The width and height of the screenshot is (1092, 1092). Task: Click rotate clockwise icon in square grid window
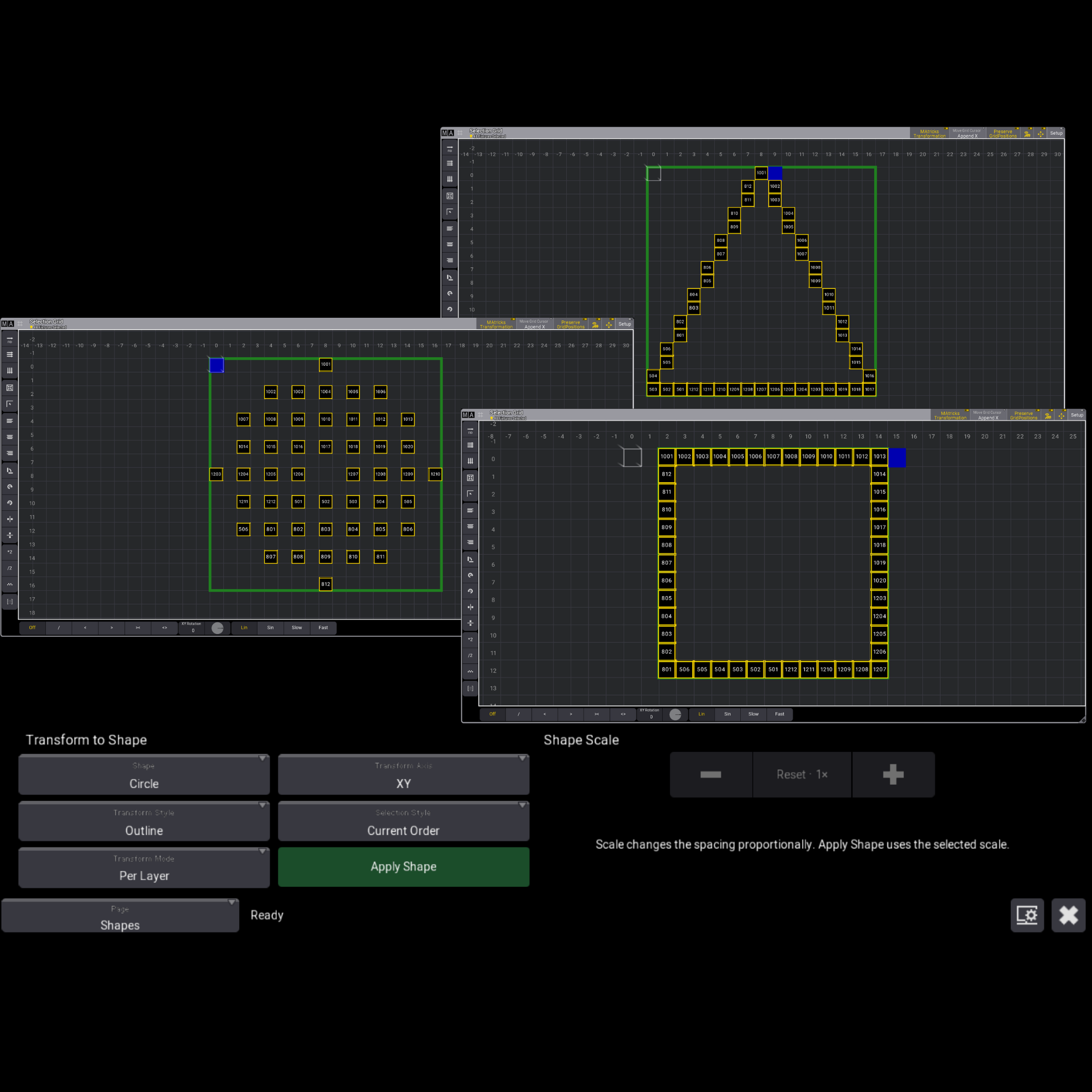pyautogui.click(x=470, y=575)
